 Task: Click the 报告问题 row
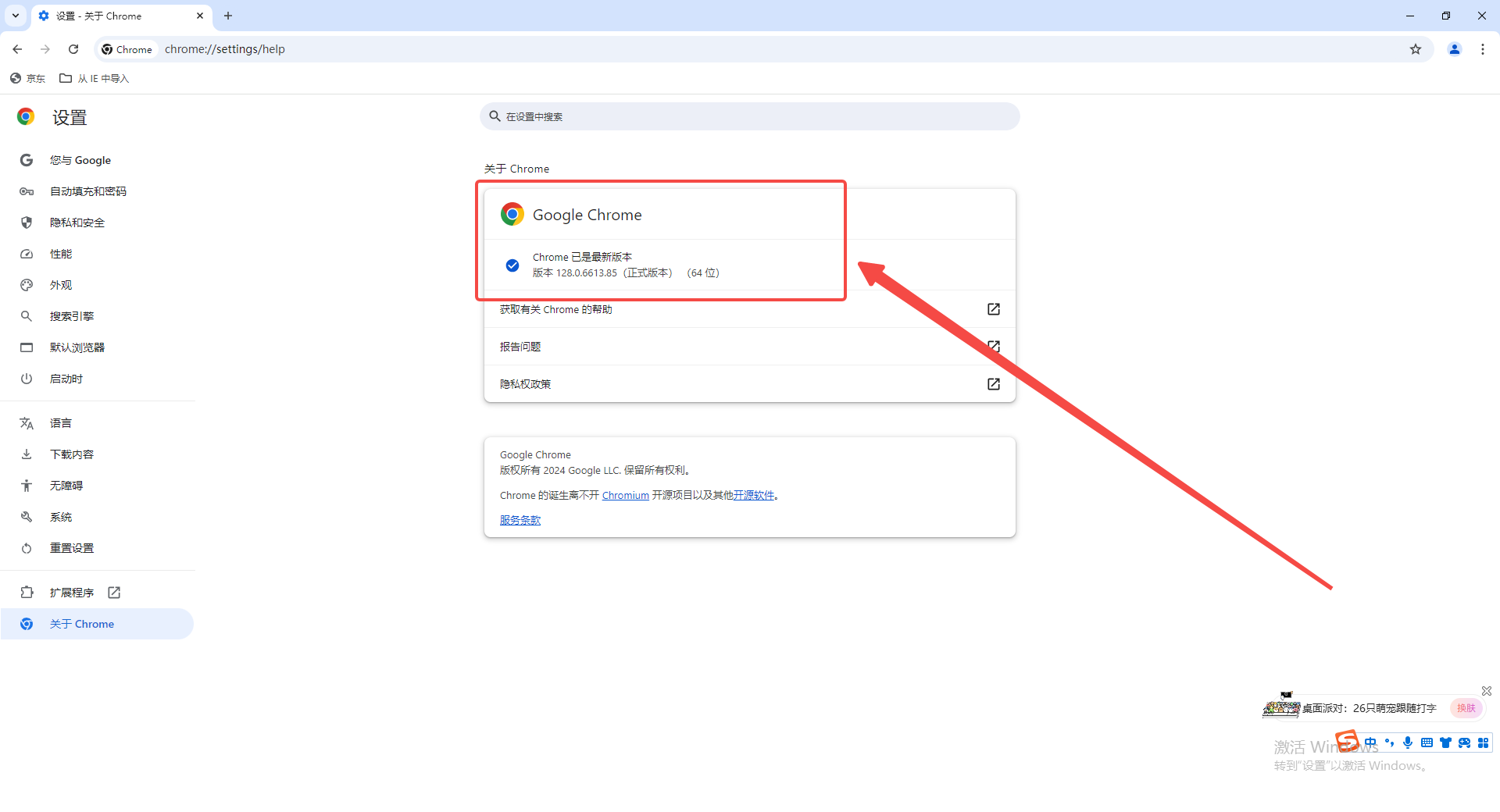click(x=749, y=347)
